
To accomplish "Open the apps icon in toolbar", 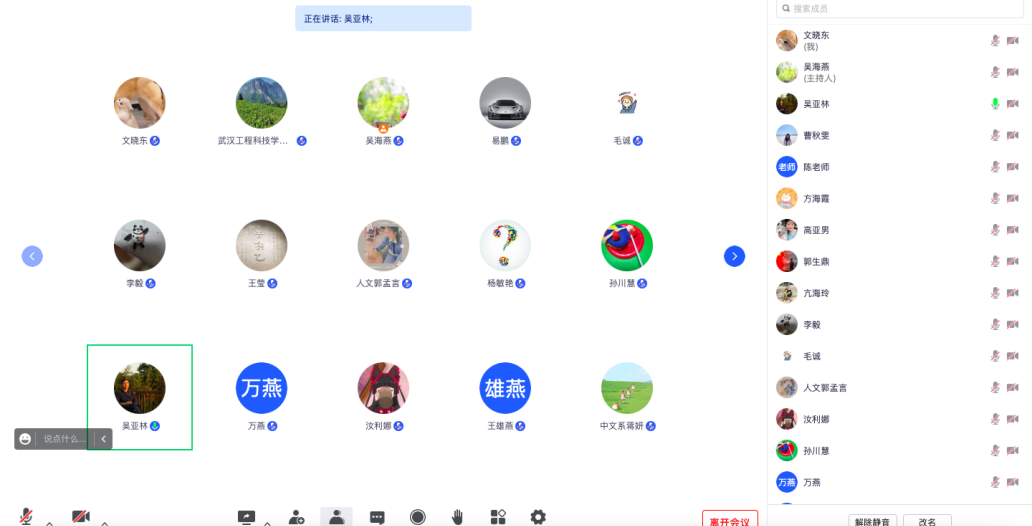I will point(498,517).
